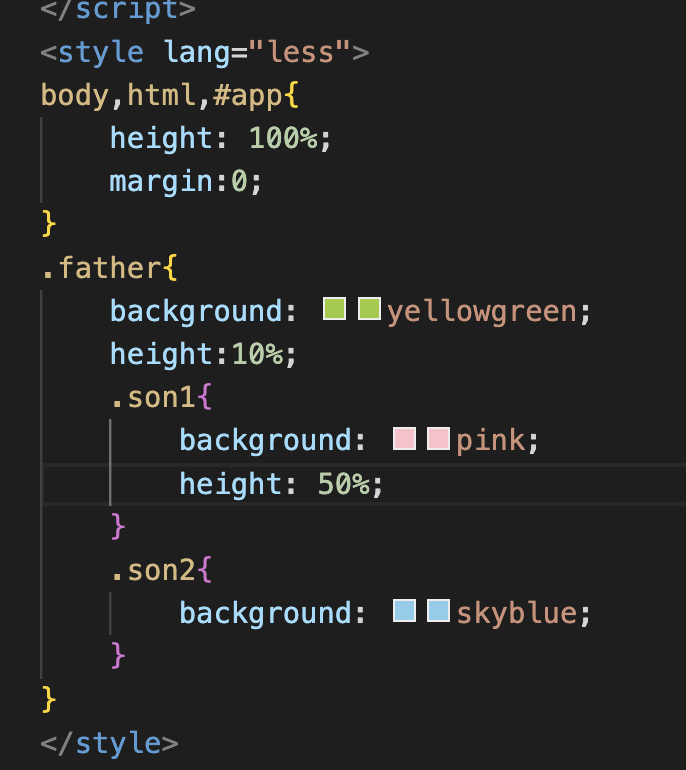Open the swatch directly touching the word pink

tap(439, 439)
